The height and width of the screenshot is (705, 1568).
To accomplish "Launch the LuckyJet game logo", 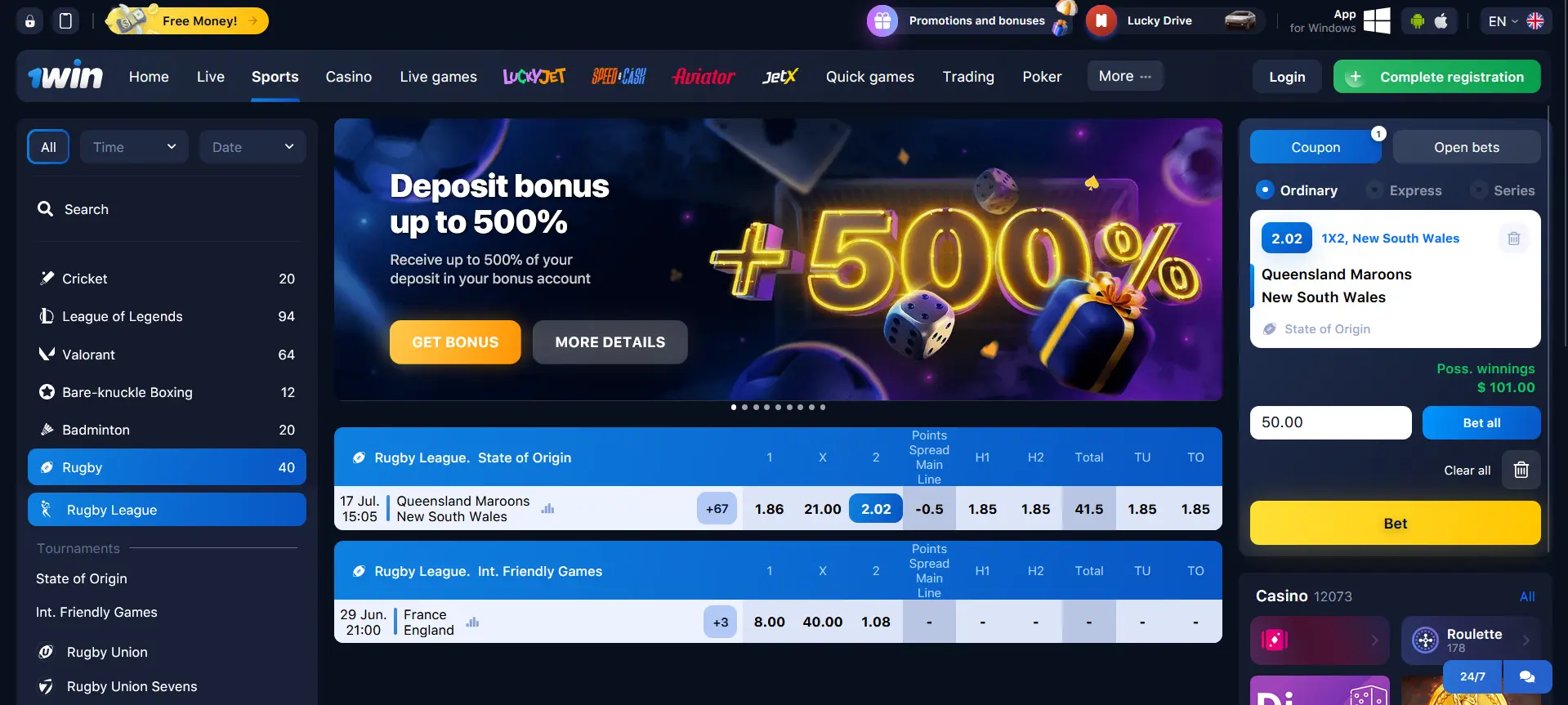I will click(x=534, y=77).
